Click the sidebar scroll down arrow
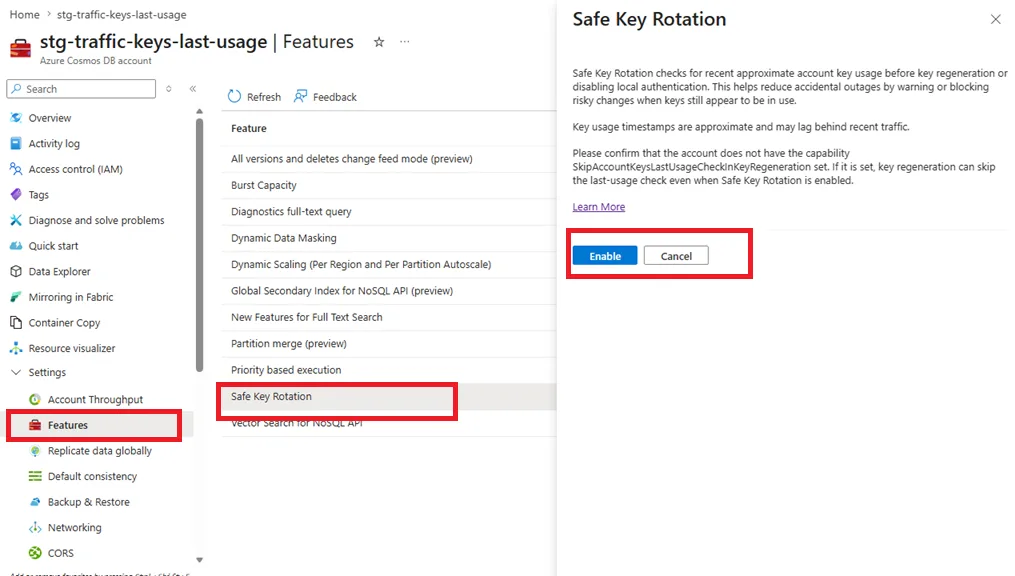 pos(199,560)
